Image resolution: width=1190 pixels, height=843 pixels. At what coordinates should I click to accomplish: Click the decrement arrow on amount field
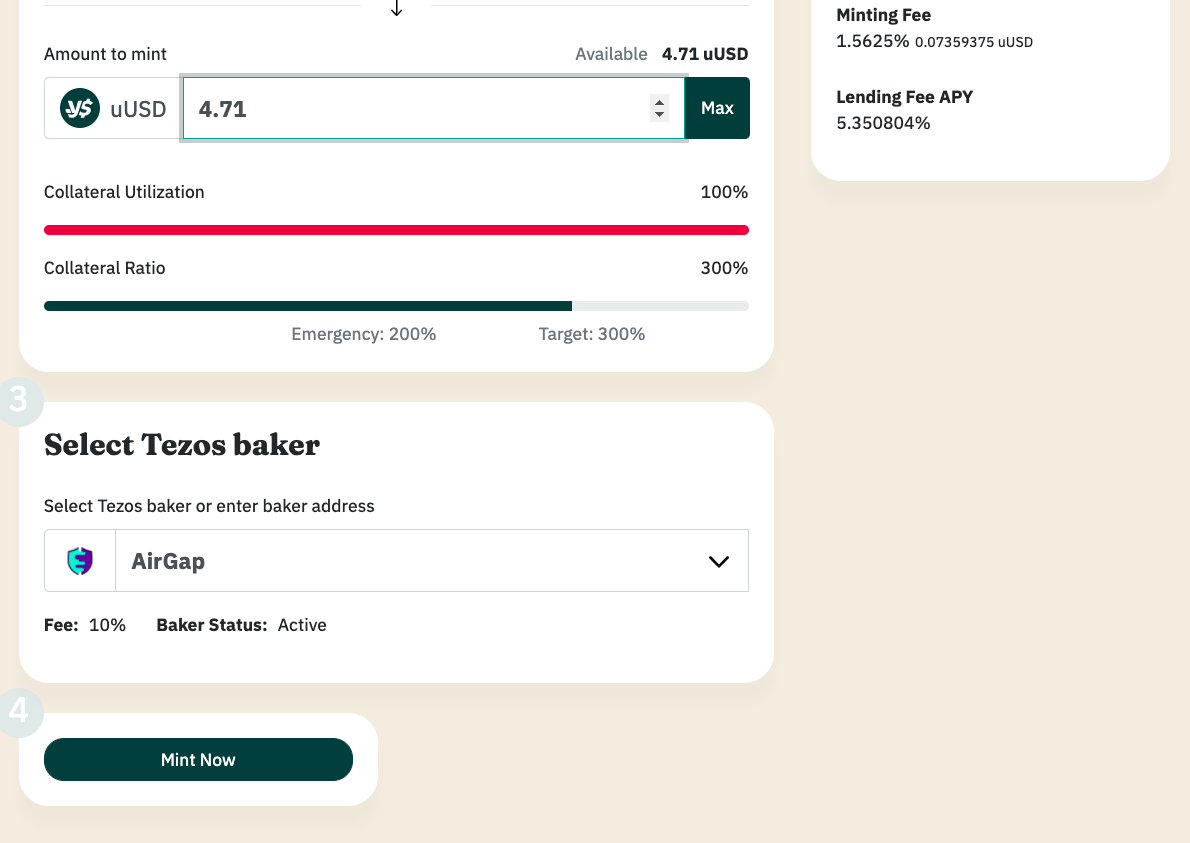[659, 114]
